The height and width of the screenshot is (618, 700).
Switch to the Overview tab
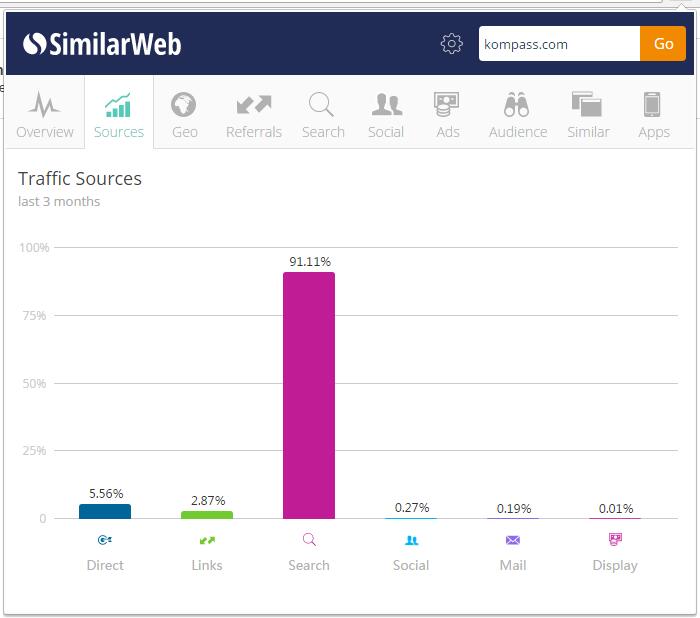point(45,114)
